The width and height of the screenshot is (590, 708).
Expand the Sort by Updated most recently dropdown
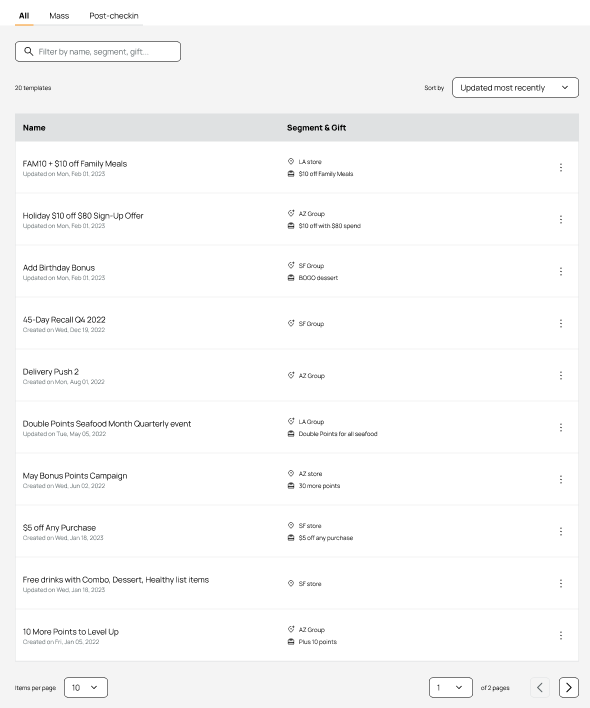tap(515, 88)
